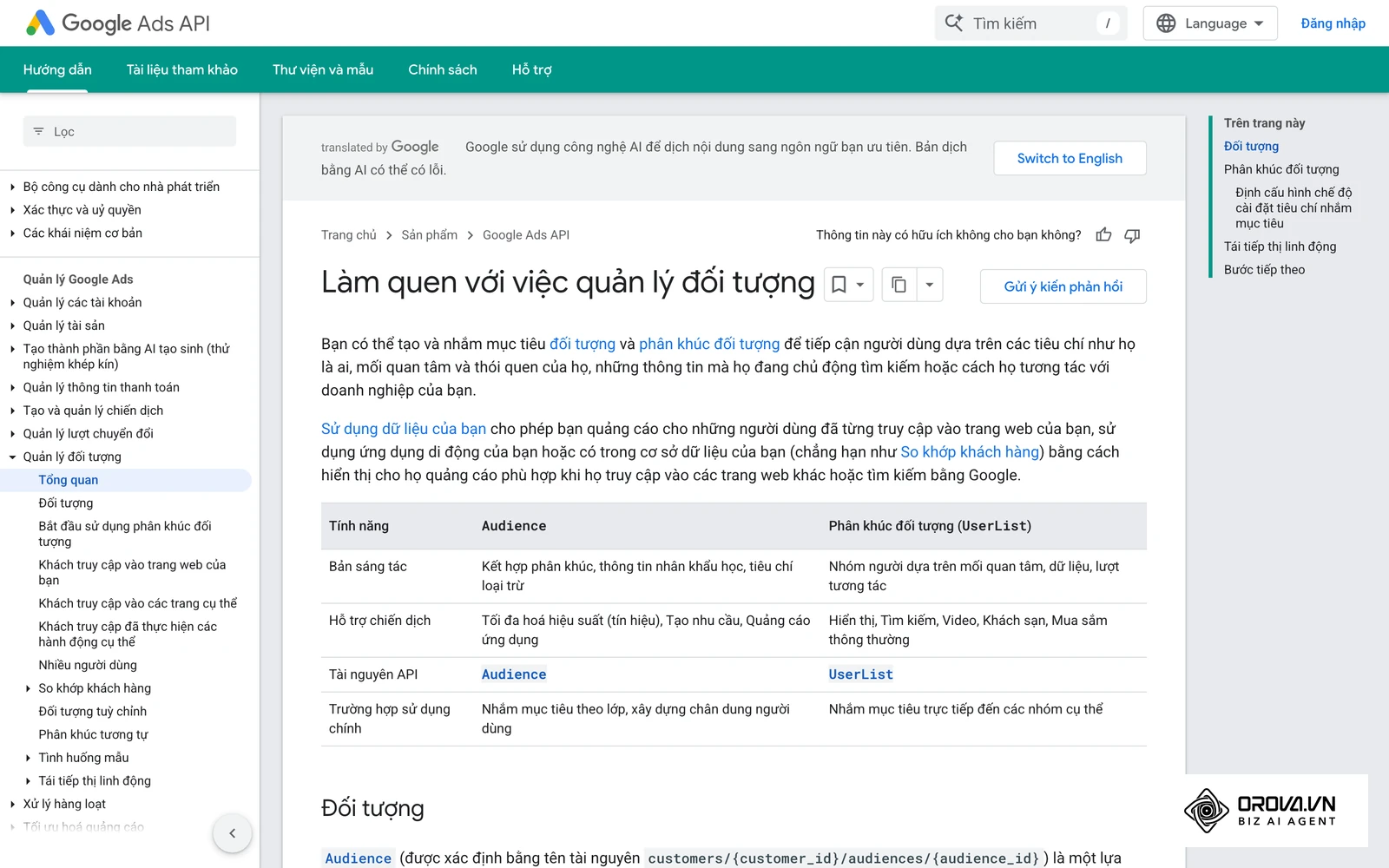Click the Lọc filter field
The width and height of the screenshot is (1389, 868).
[129, 131]
